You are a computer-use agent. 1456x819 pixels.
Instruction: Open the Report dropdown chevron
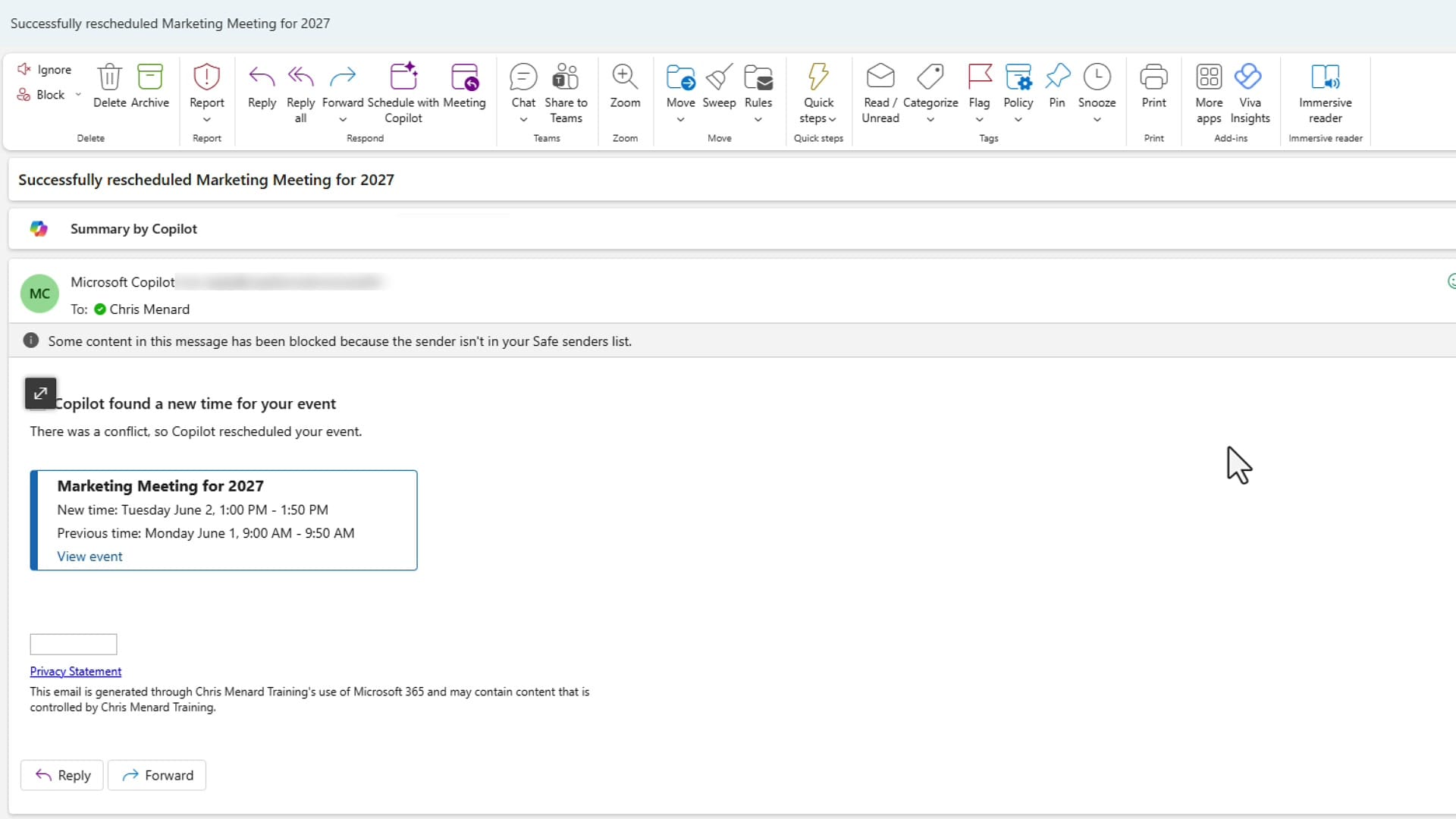[x=206, y=119]
